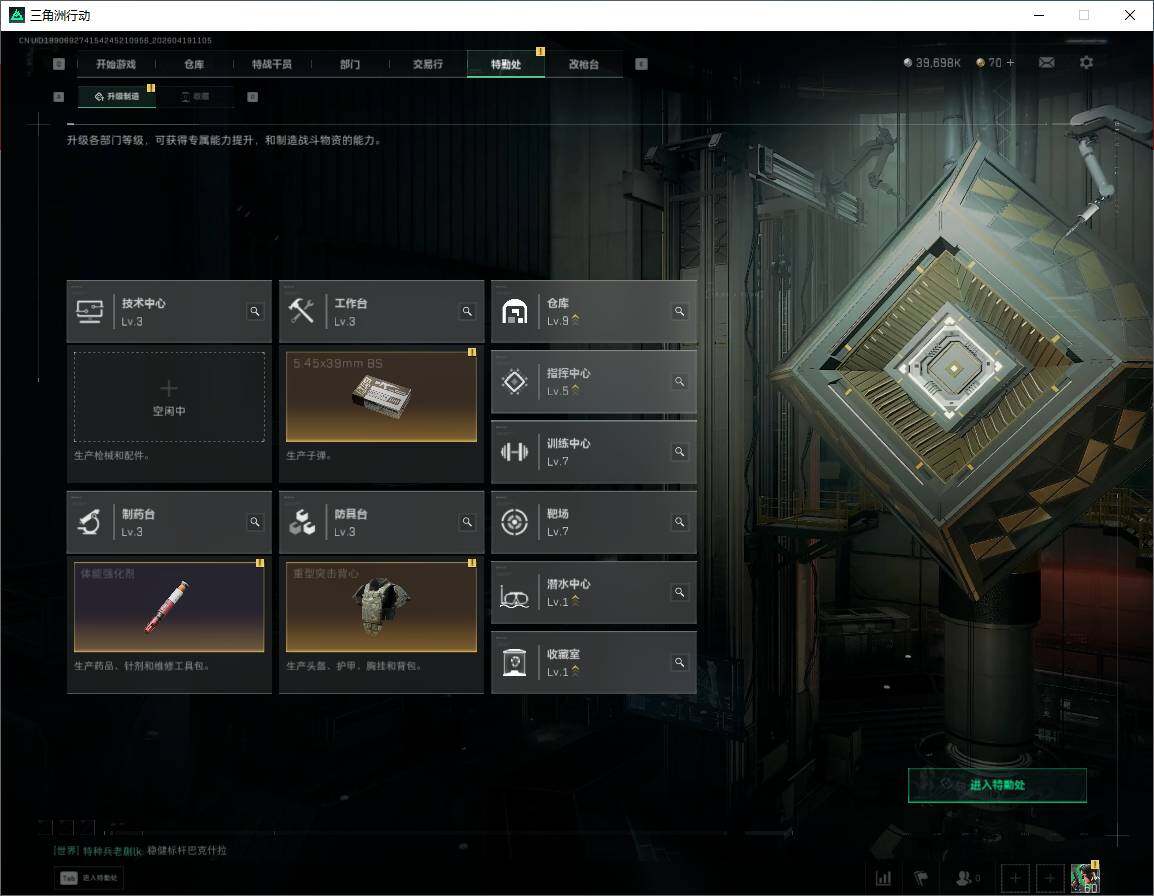This screenshot has width=1154, height=896.
Task: Add a teammate in the first empty slot
Action: click(1015, 878)
